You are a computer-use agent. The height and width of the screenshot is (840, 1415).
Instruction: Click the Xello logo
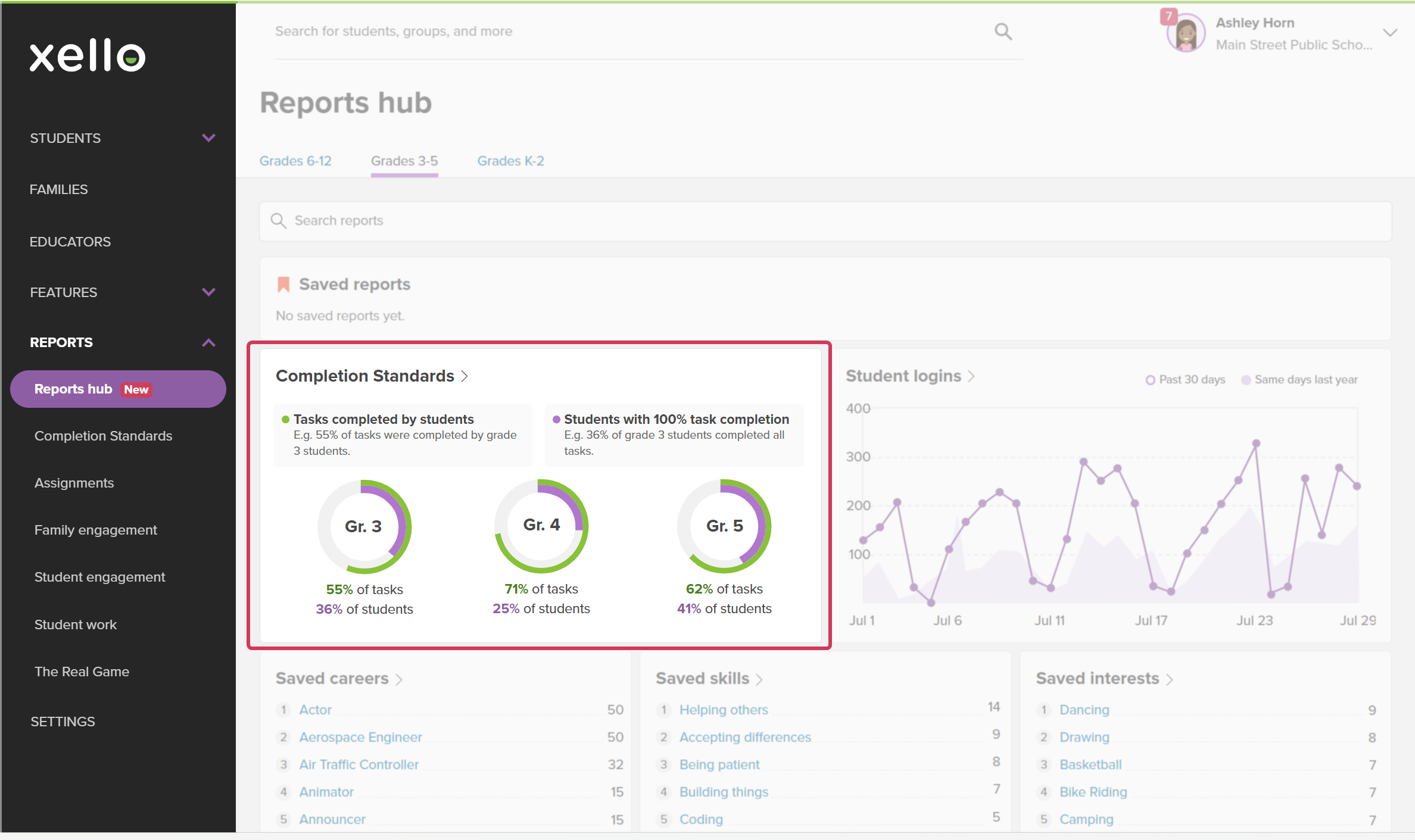click(x=88, y=55)
